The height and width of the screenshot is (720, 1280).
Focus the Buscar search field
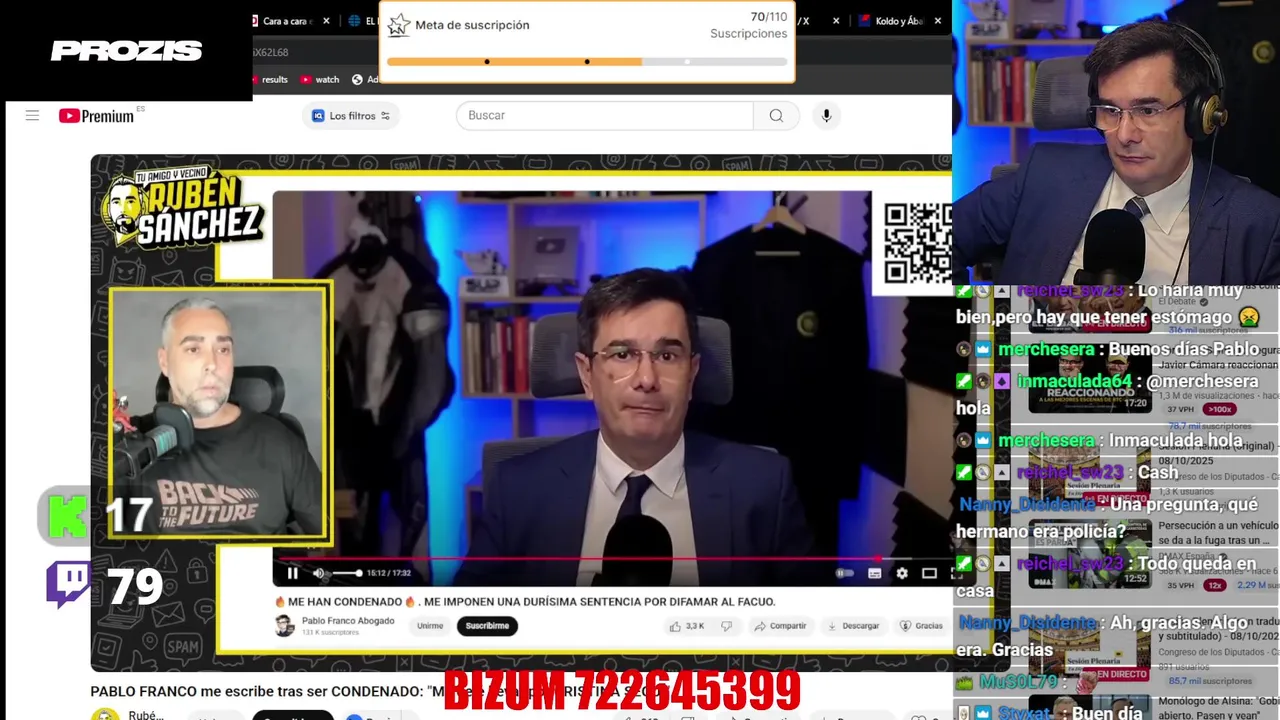point(604,115)
